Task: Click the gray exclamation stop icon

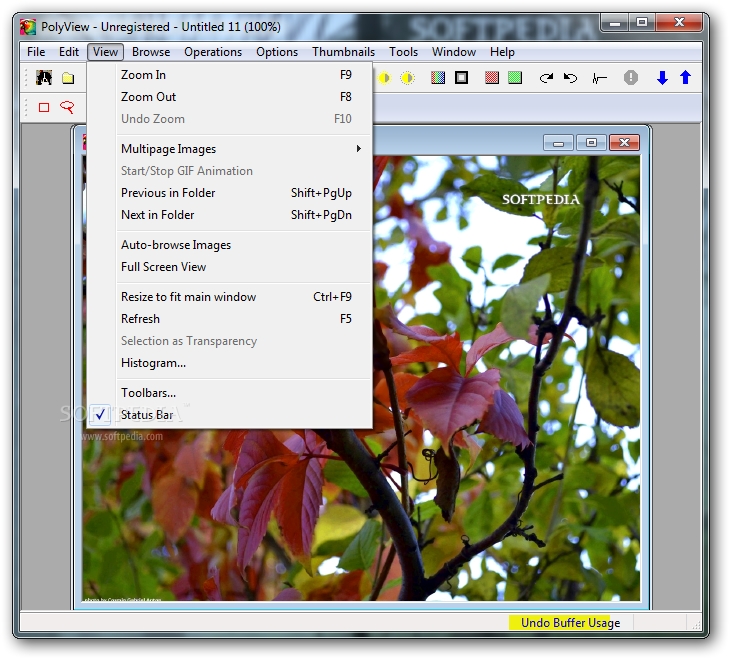Action: click(x=630, y=78)
